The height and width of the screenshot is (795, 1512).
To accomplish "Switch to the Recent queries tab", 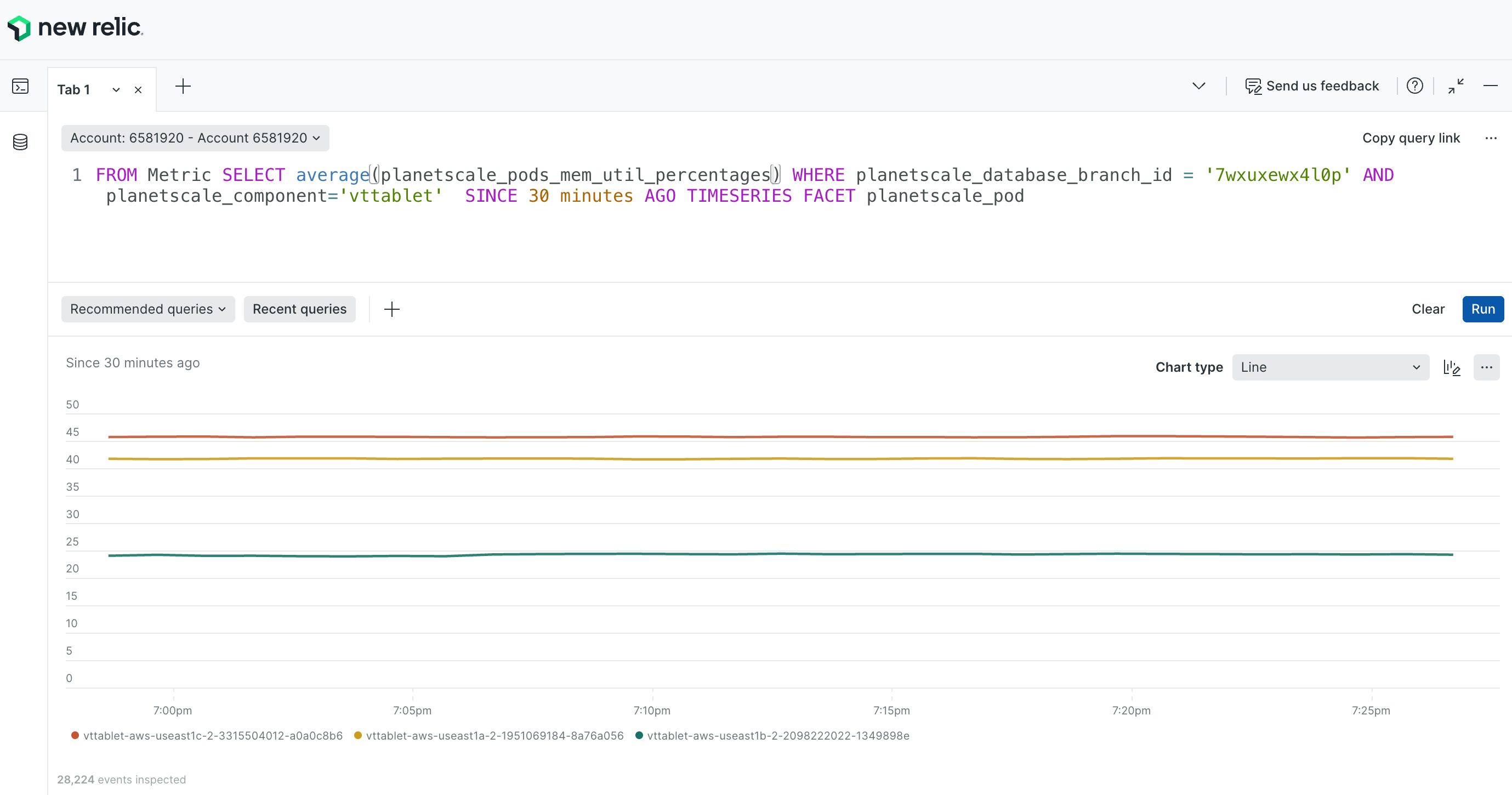I will coord(299,309).
